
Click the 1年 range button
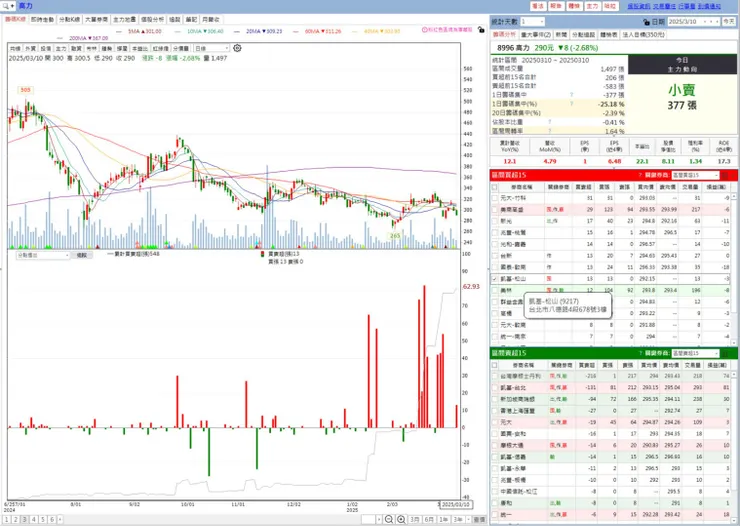443,519
